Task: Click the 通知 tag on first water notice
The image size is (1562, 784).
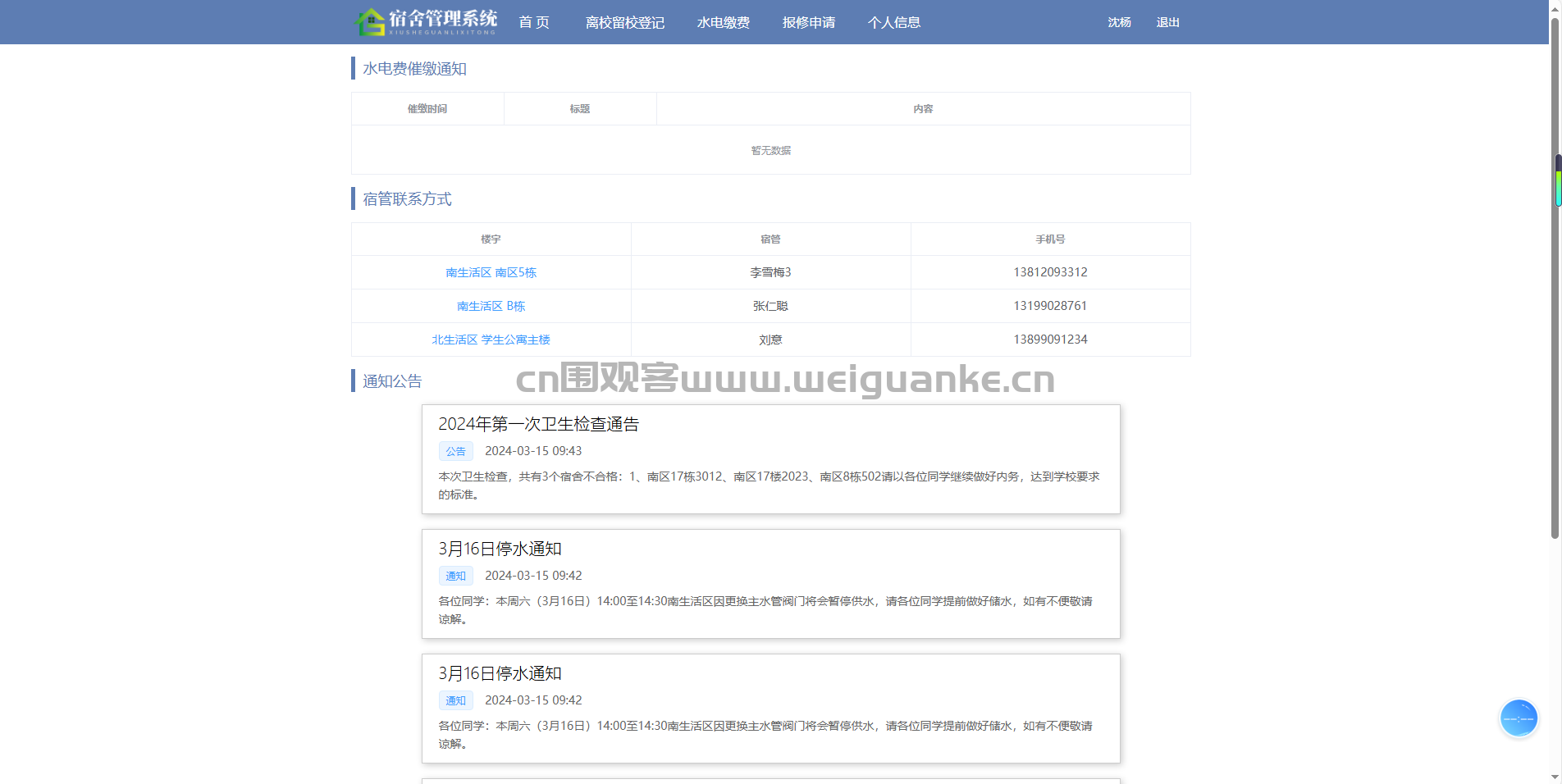Action: click(455, 576)
